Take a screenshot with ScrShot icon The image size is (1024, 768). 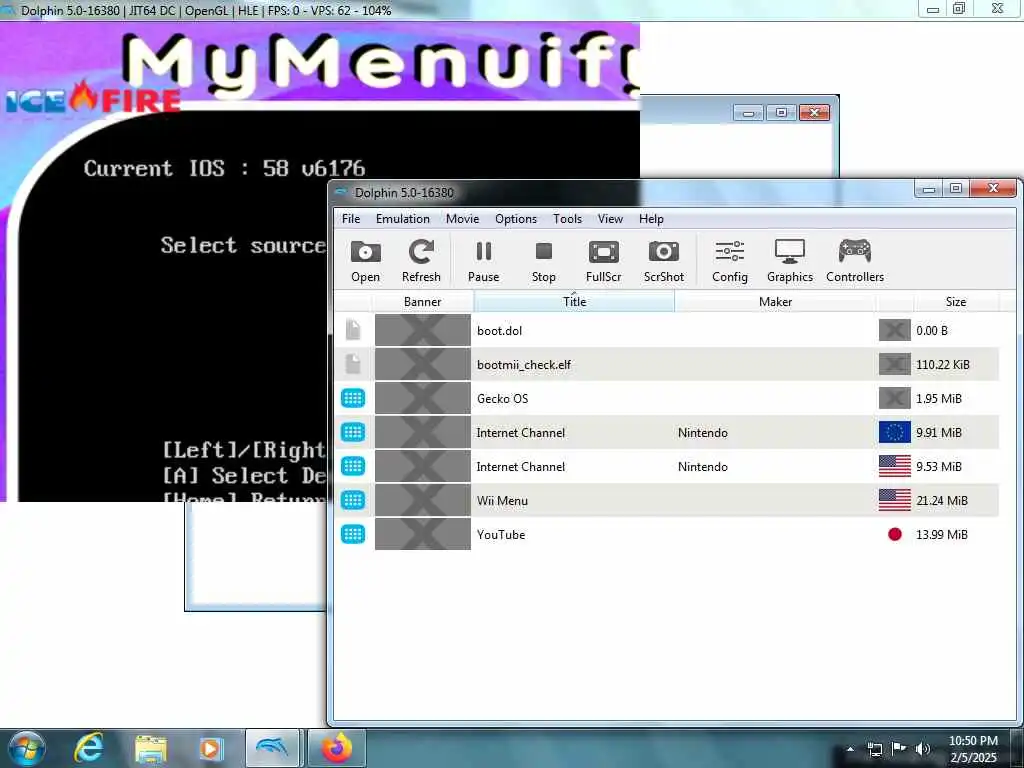click(664, 261)
